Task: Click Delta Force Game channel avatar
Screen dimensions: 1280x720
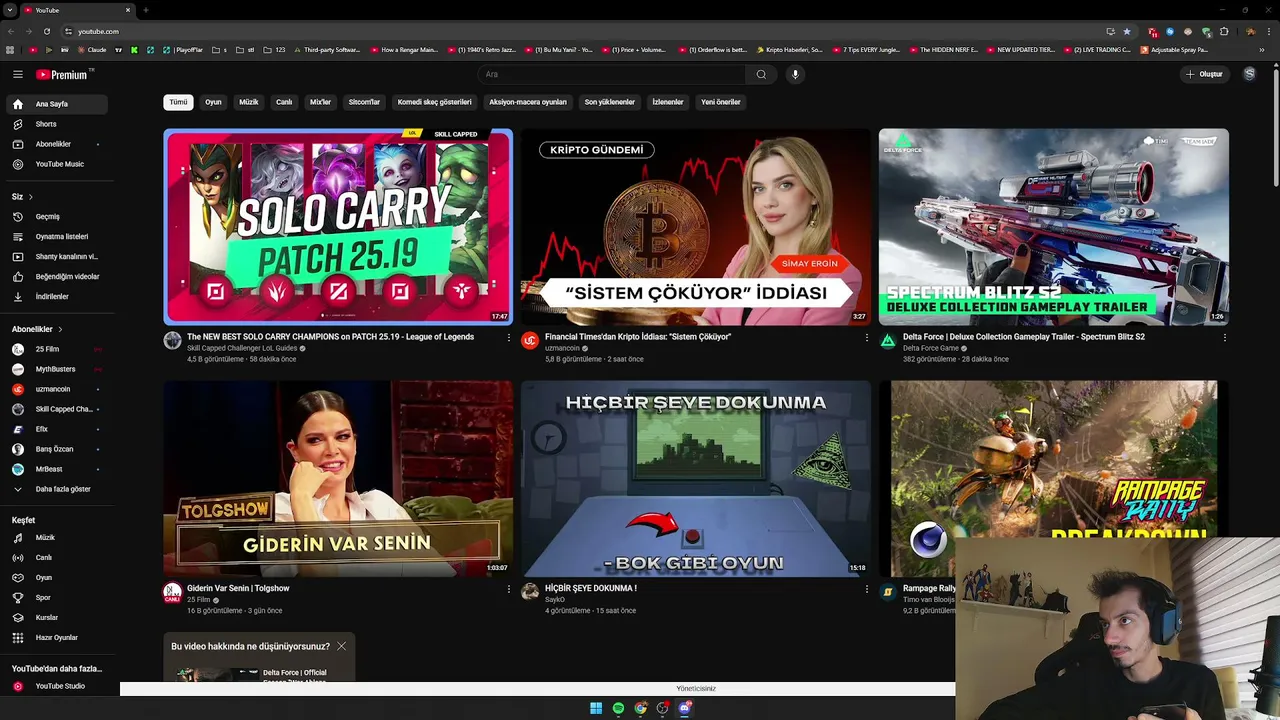Action: point(887,341)
